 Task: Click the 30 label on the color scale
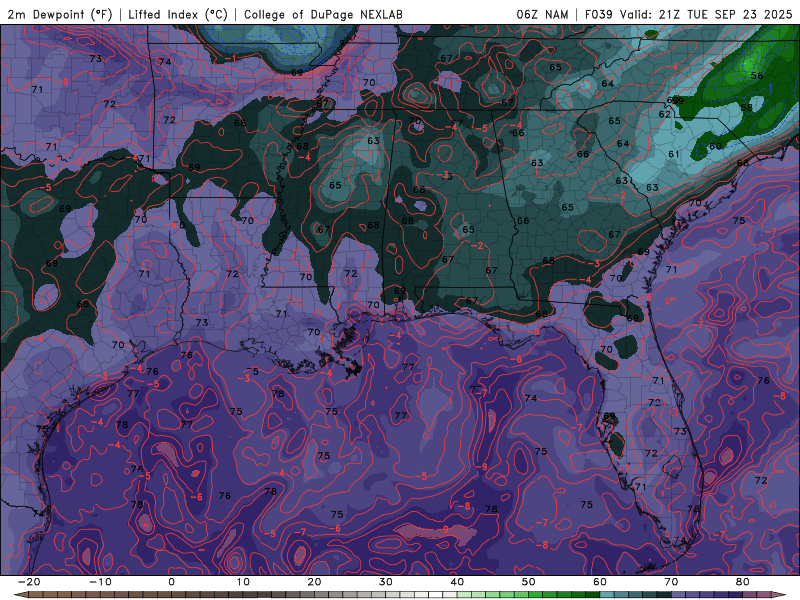(x=386, y=582)
